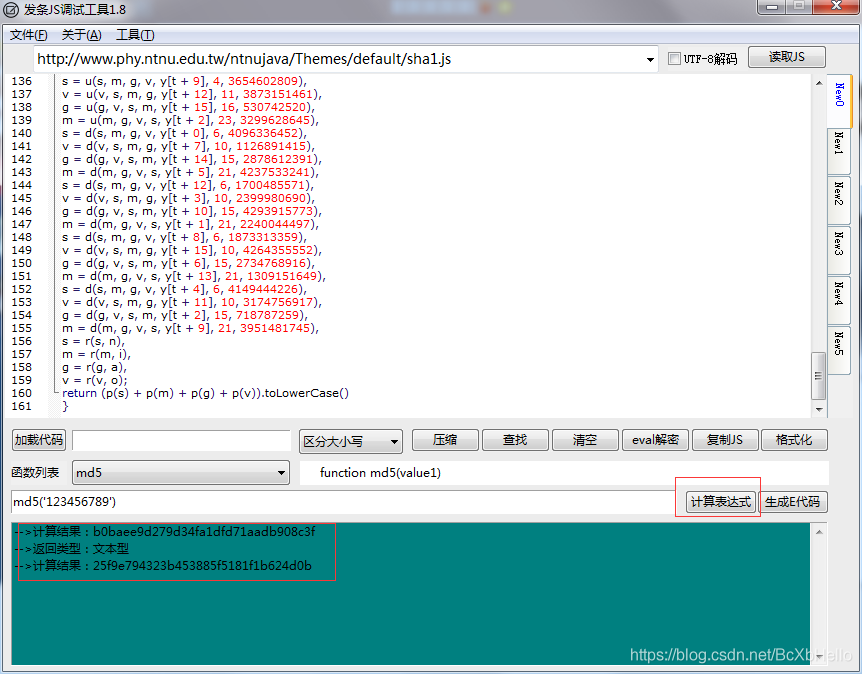Click the 压缩 button

tap(445, 440)
